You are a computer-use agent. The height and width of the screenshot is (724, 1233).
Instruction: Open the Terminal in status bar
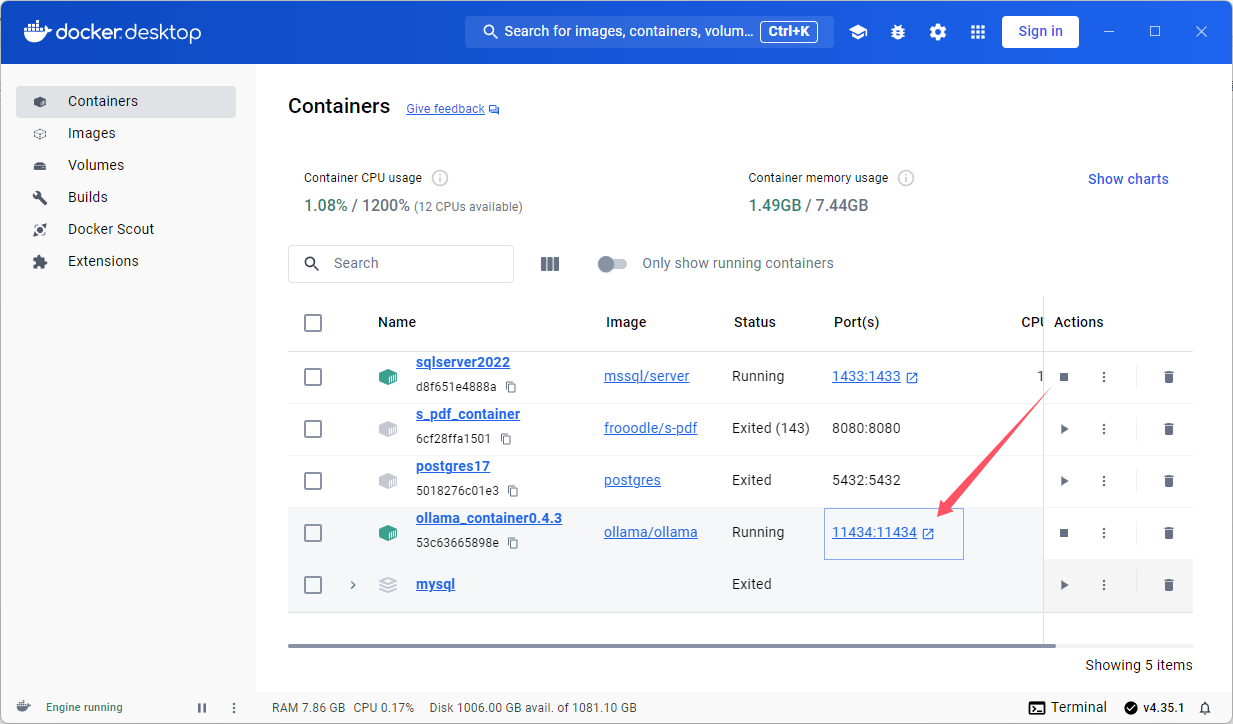1068,708
